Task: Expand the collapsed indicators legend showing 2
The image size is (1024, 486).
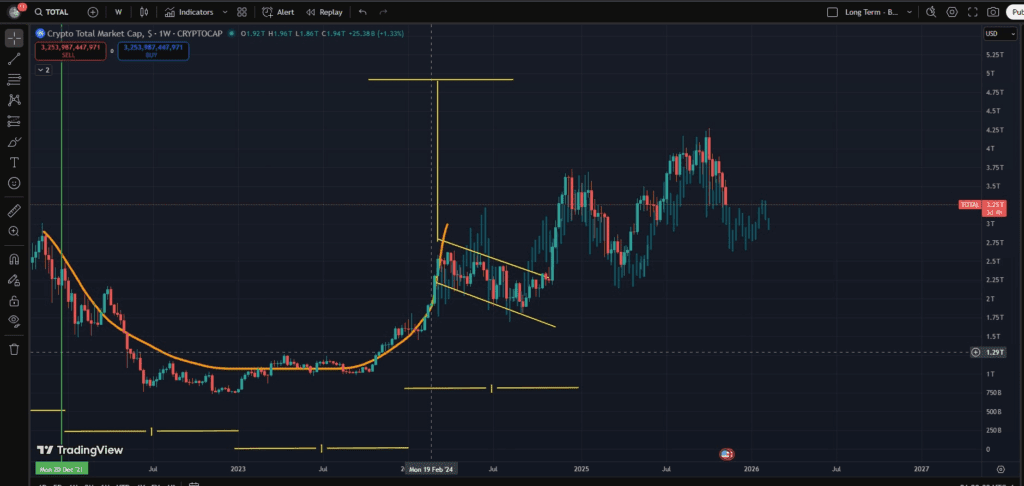Action: [44, 70]
